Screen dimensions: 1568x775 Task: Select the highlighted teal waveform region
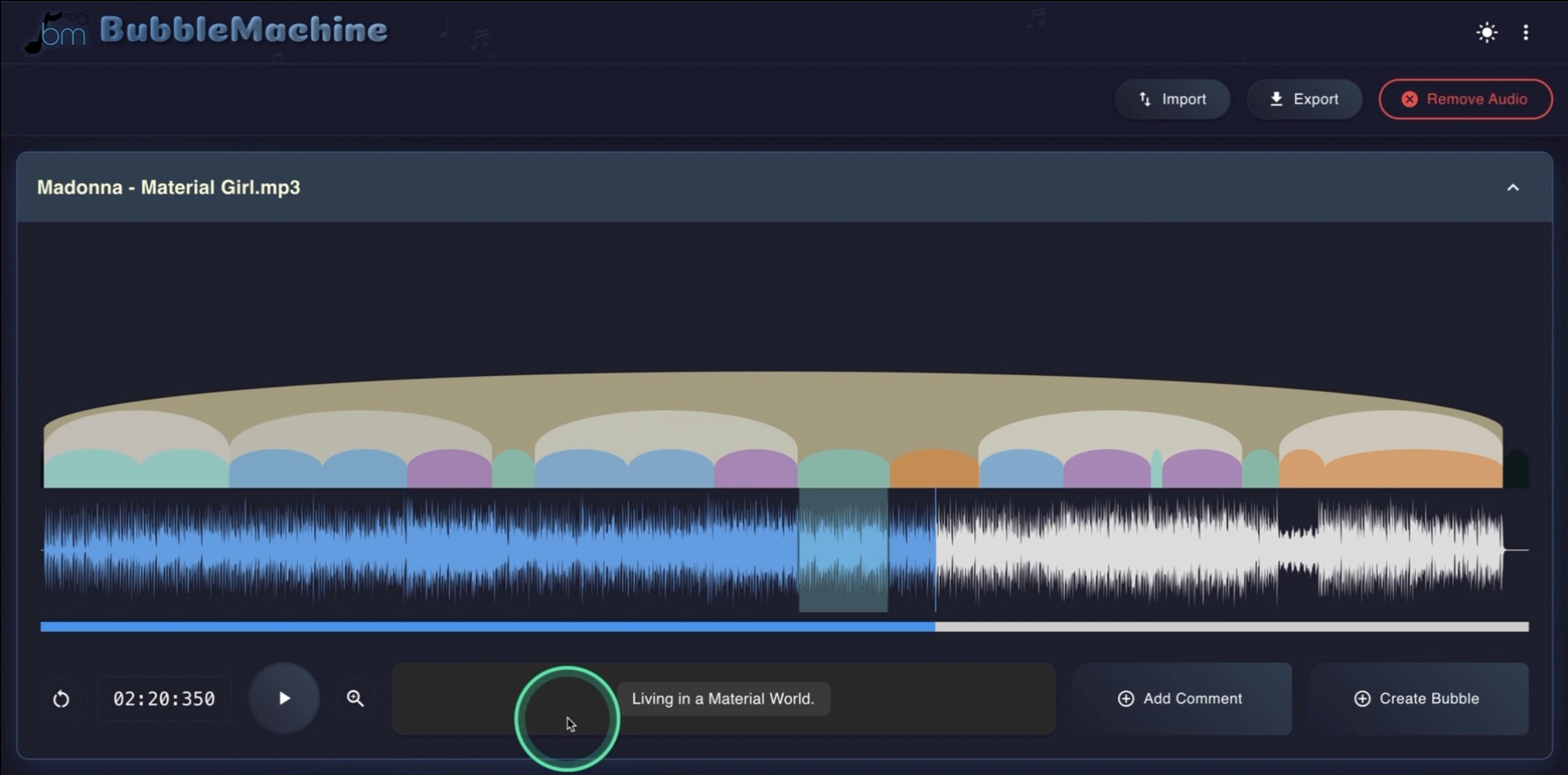click(843, 551)
